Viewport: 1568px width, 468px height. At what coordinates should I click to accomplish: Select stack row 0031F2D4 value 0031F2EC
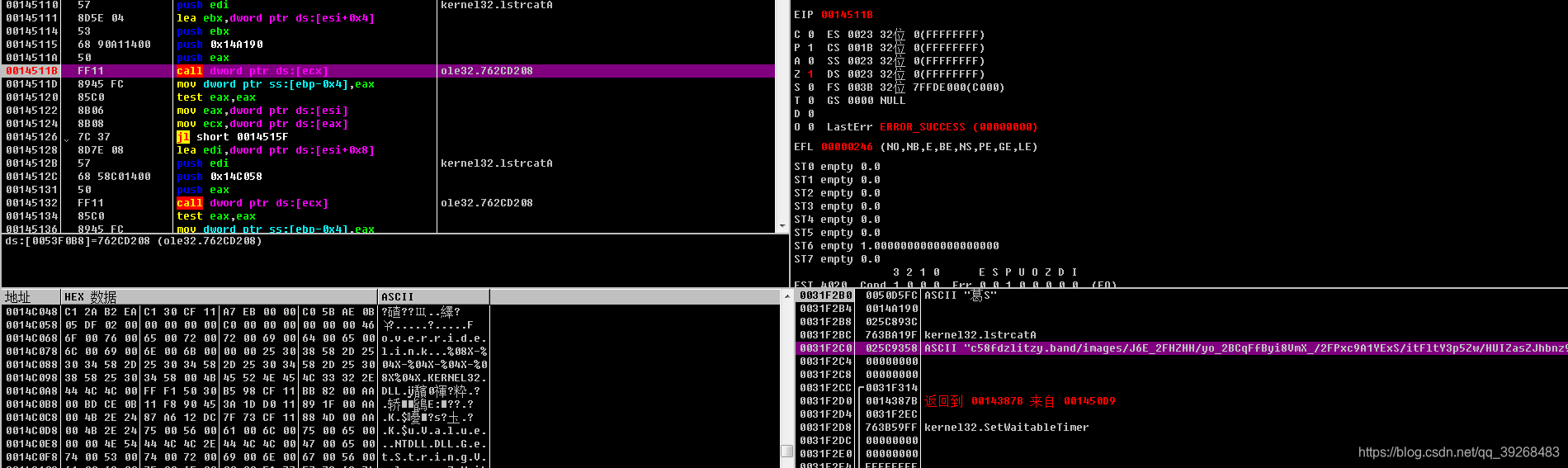click(1182, 414)
